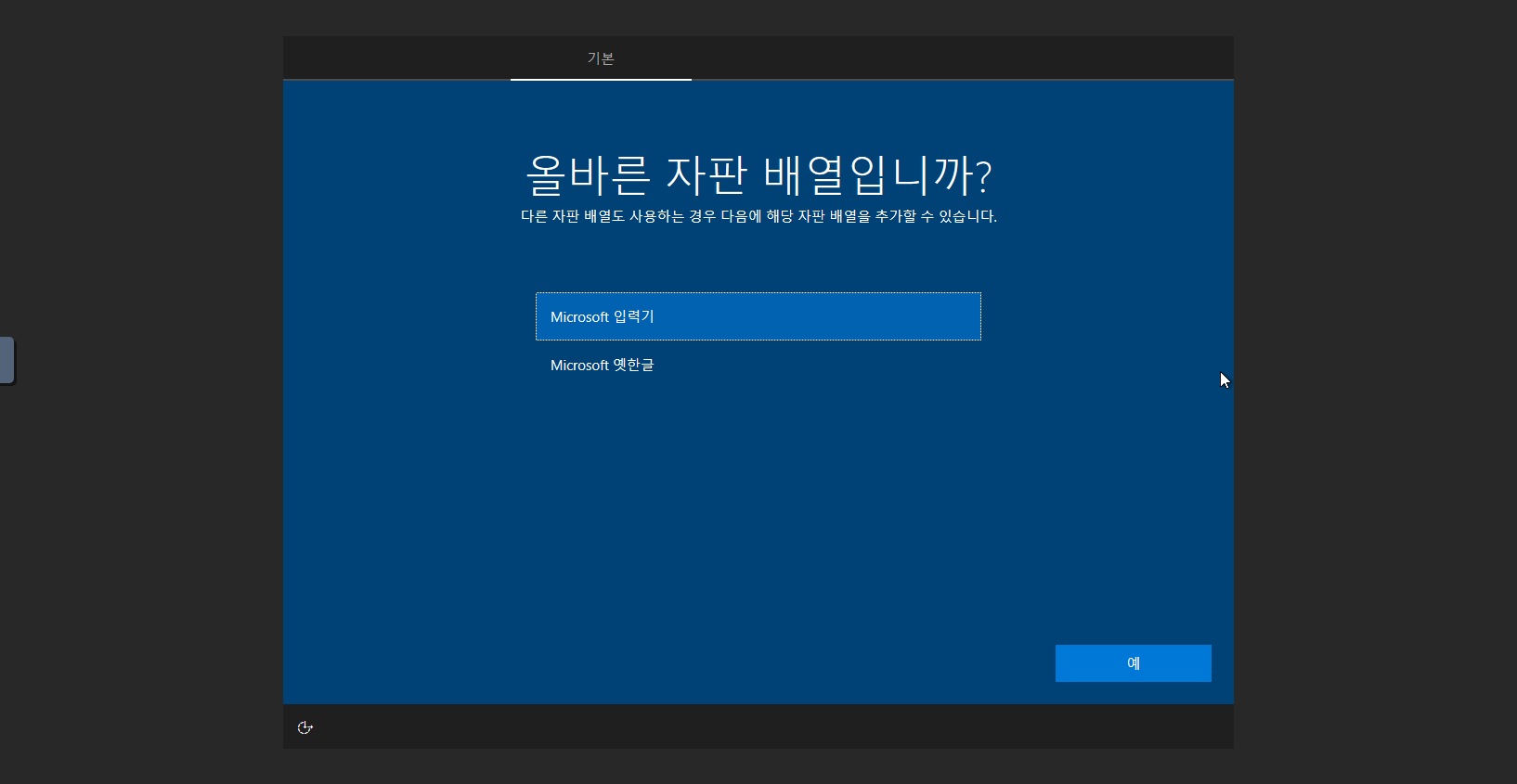Viewport: 1517px width, 784px height.
Task: Click the 다른 자판 text starting the subtitle
Action: [550, 216]
